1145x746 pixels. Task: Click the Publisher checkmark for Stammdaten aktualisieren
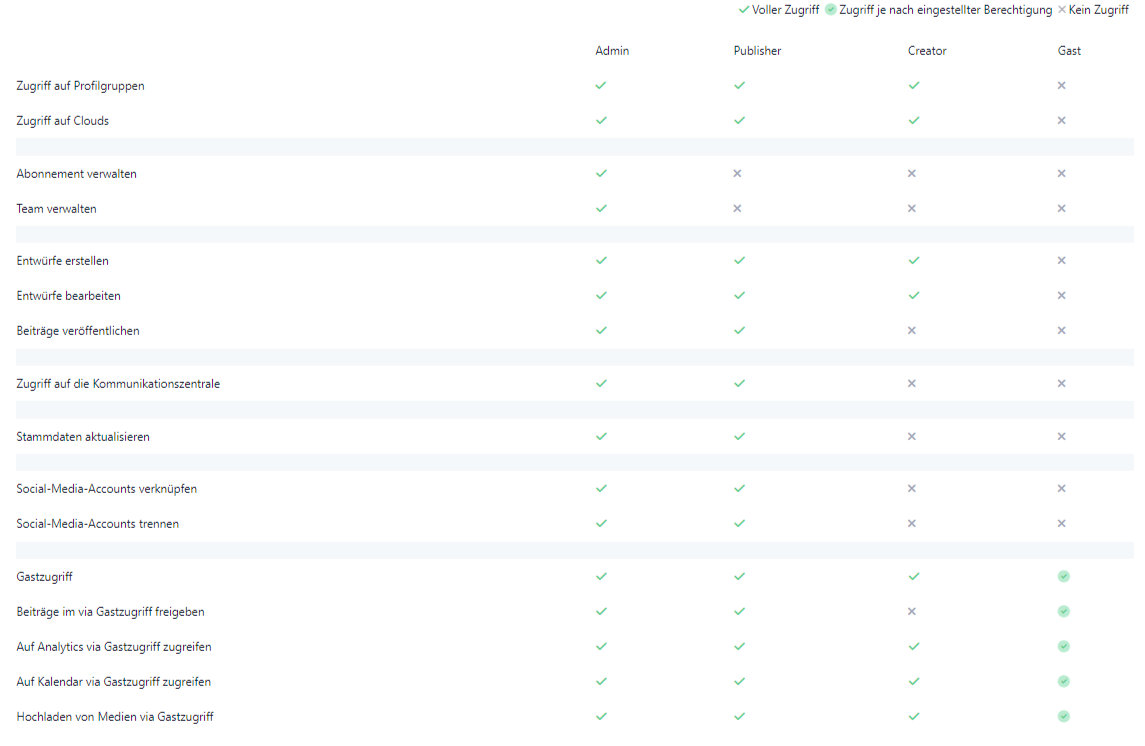[739, 436]
